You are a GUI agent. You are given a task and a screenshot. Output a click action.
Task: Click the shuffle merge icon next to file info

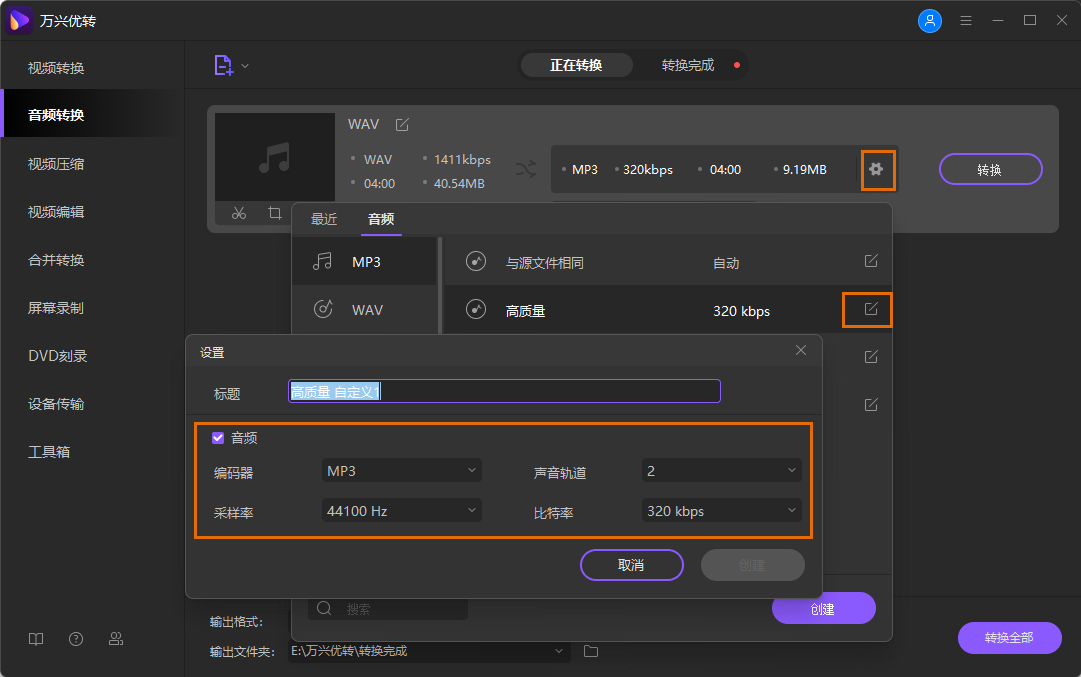(526, 169)
